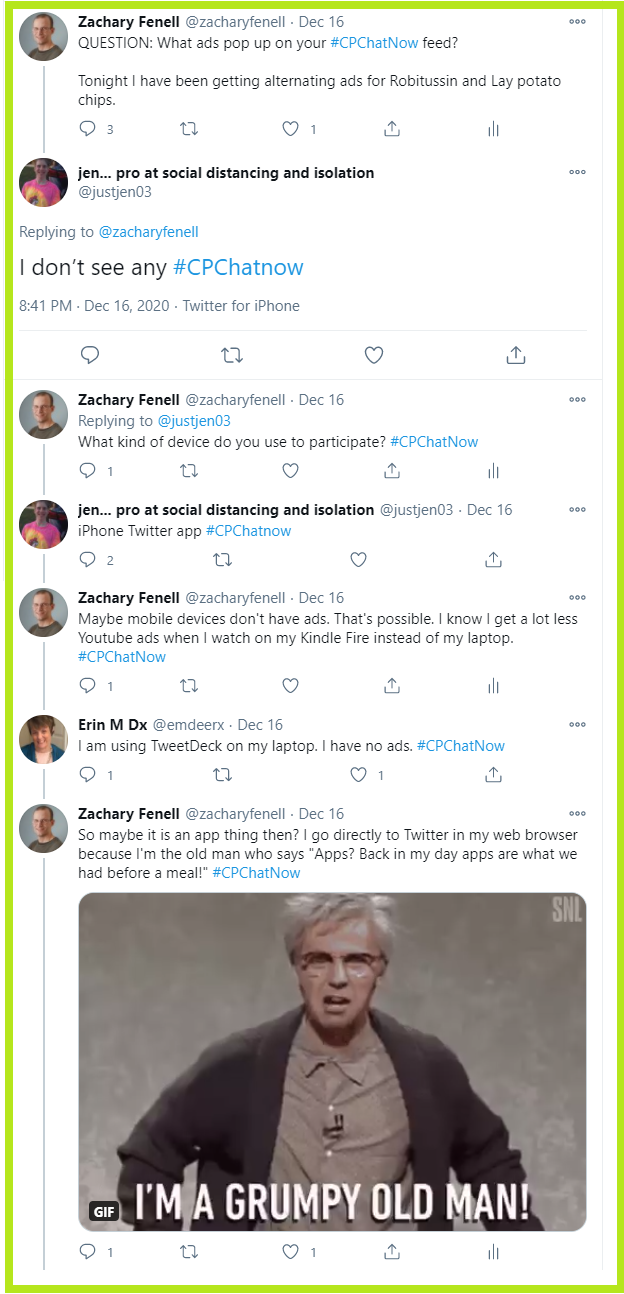This screenshot has width=624, height=1294.
Task: Visit Erin M Dx's profile name
Action: point(109,724)
